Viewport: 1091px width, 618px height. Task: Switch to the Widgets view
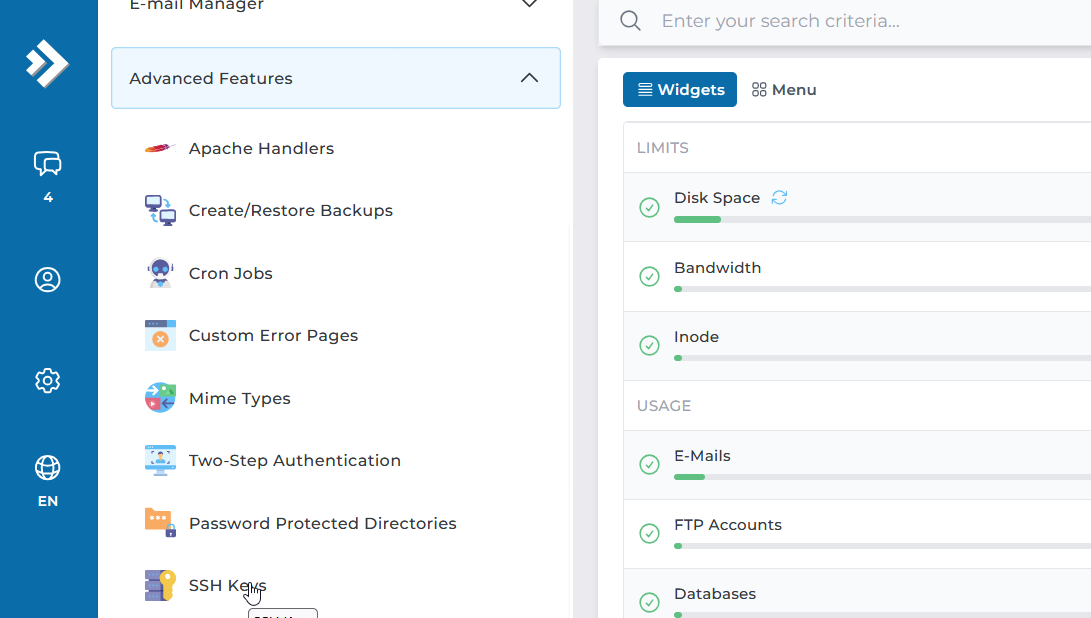680,90
